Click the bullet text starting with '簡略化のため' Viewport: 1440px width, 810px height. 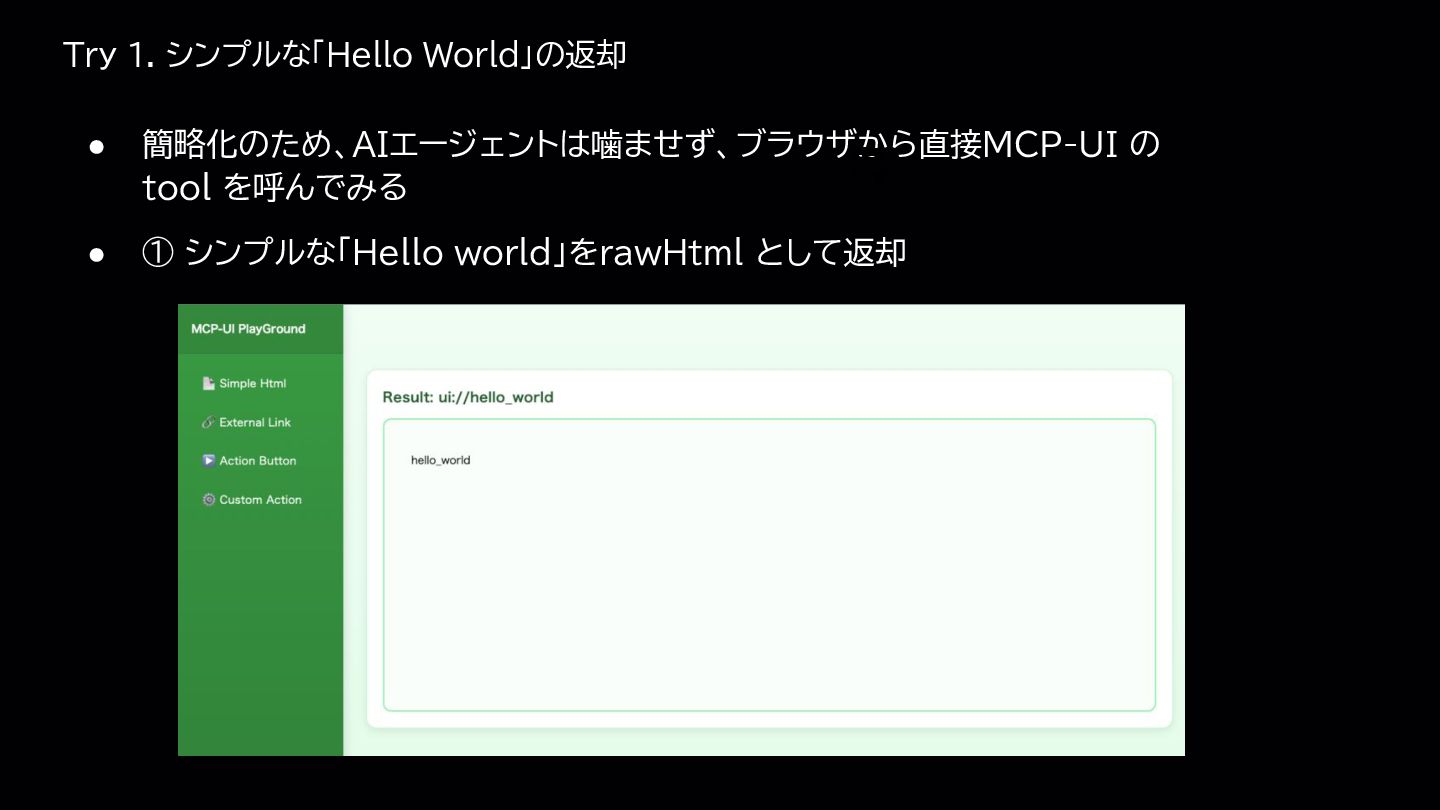coord(651,165)
